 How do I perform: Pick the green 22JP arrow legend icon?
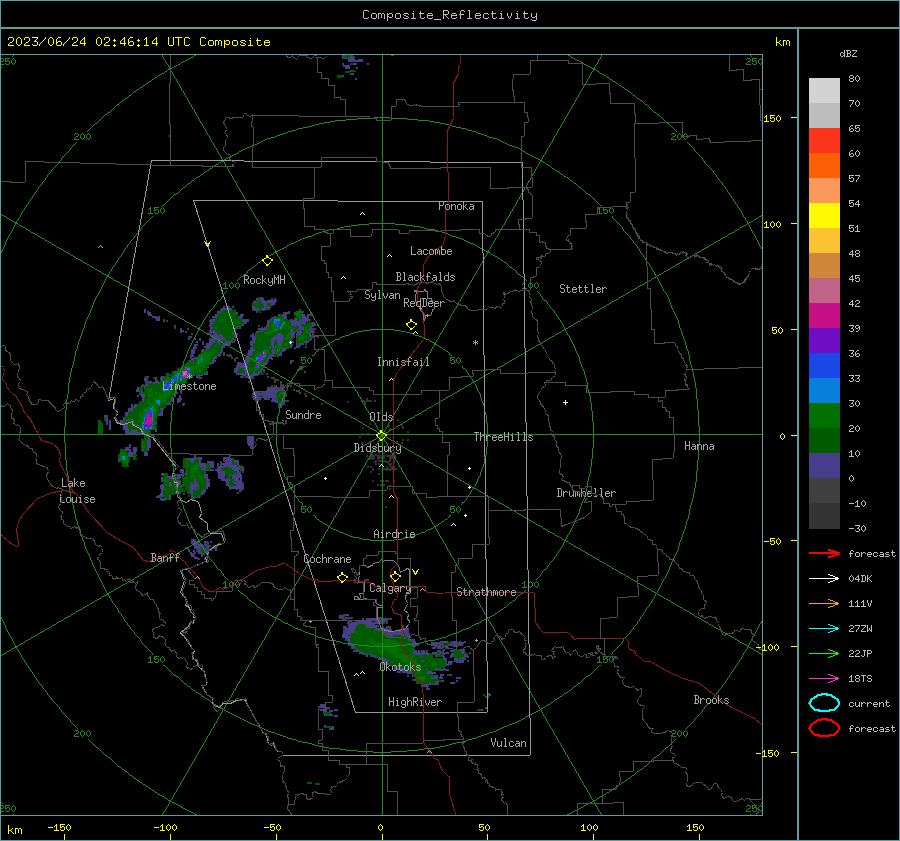(824, 653)
